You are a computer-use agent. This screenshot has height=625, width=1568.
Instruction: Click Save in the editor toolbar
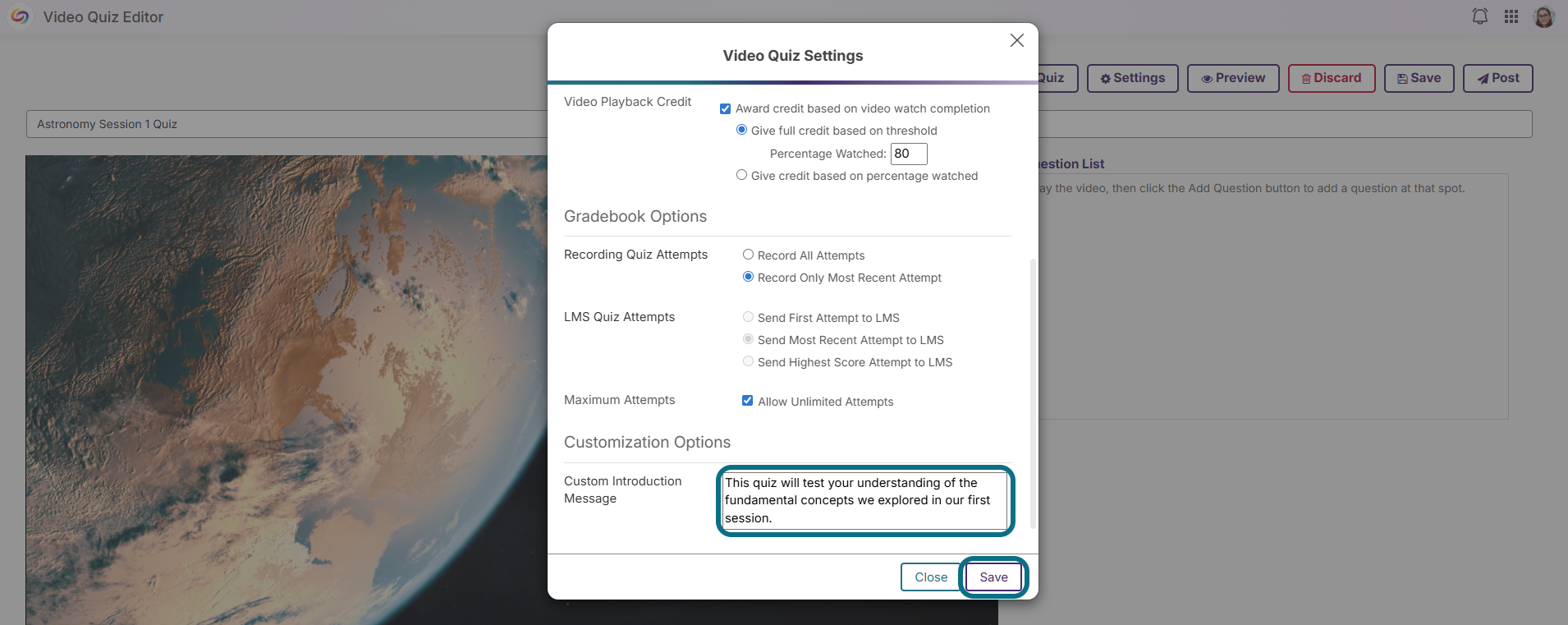(1419, 78)
